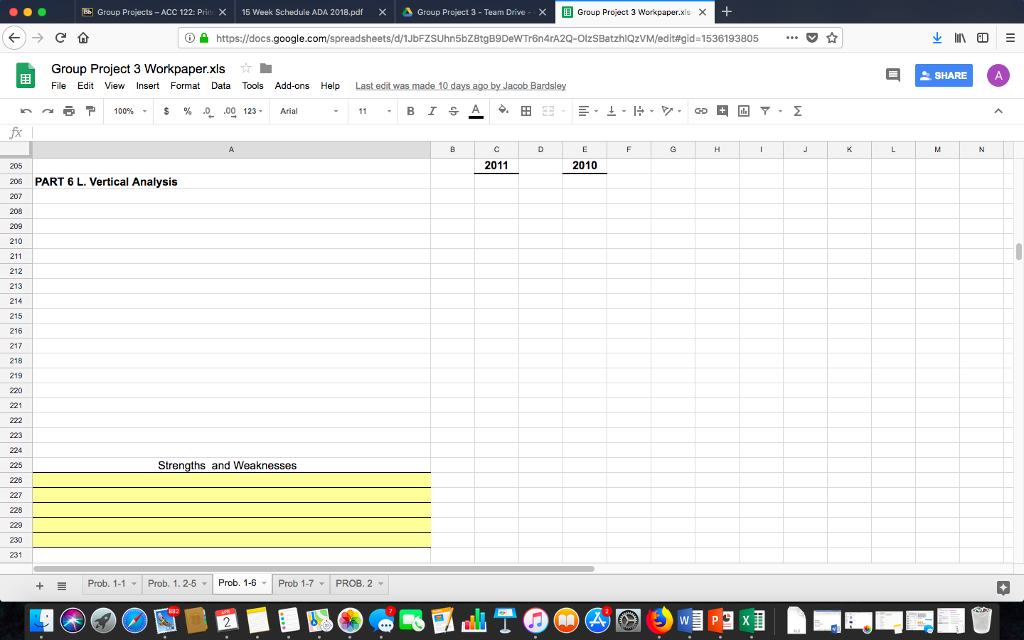Select the insert chart icon
Image resolution: width=1024 pixels, height=640 pixels.
(742, 111)
